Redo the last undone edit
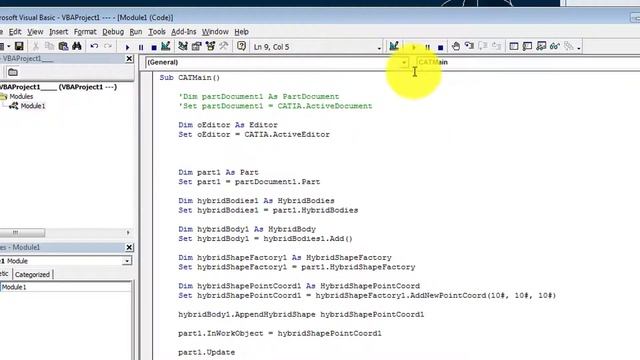The width and height of the screenshot is (640, 360). pyautogui.click(x=108, y=47)
